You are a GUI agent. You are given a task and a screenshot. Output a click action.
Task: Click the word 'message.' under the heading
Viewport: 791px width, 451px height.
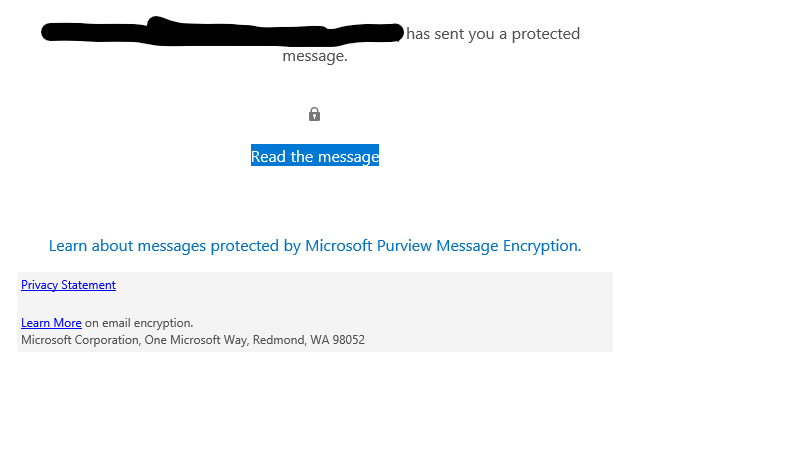coord(315,56)
